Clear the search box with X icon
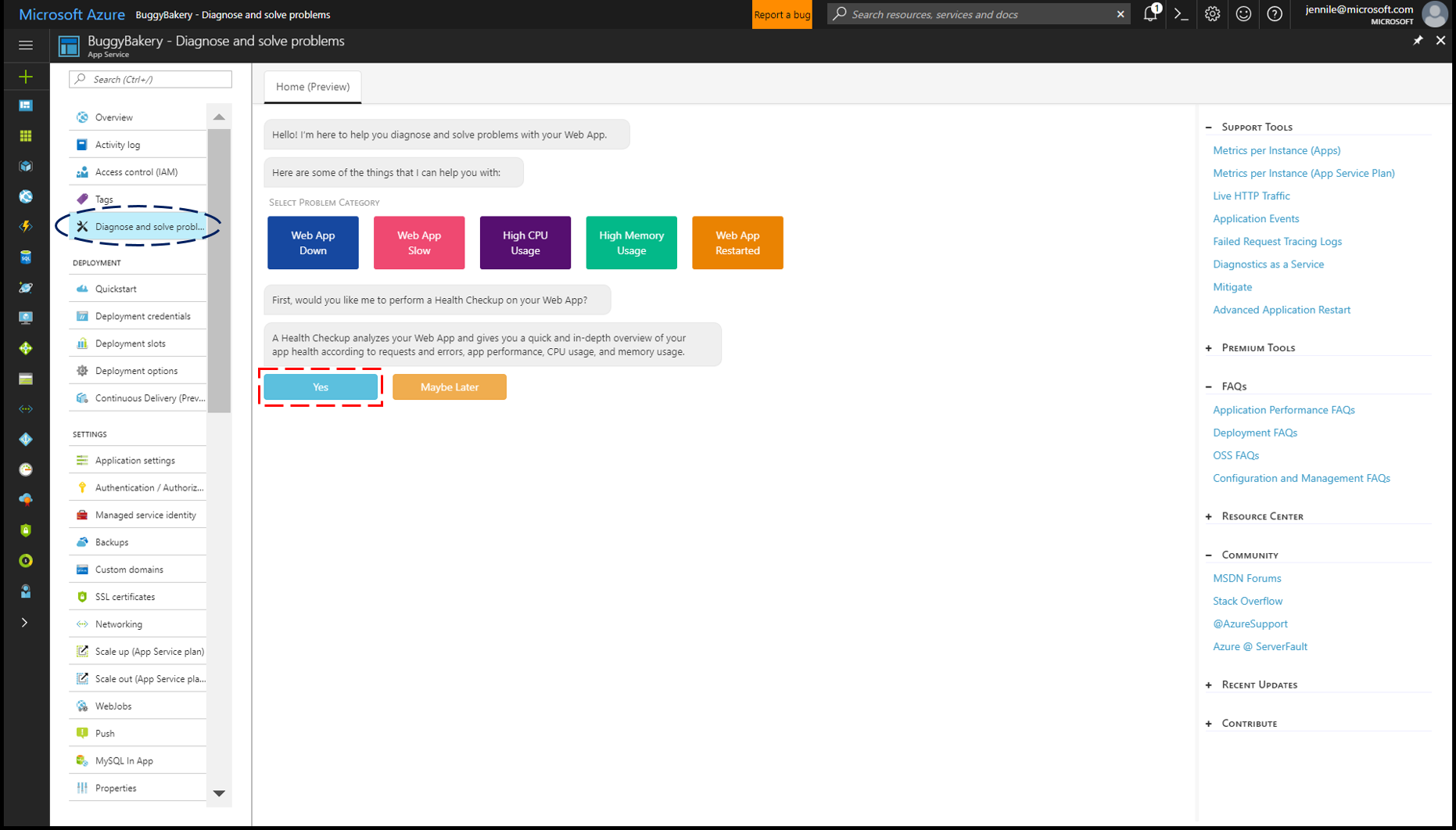The width and height of the screenshot is (1456, 830). 1121,14
